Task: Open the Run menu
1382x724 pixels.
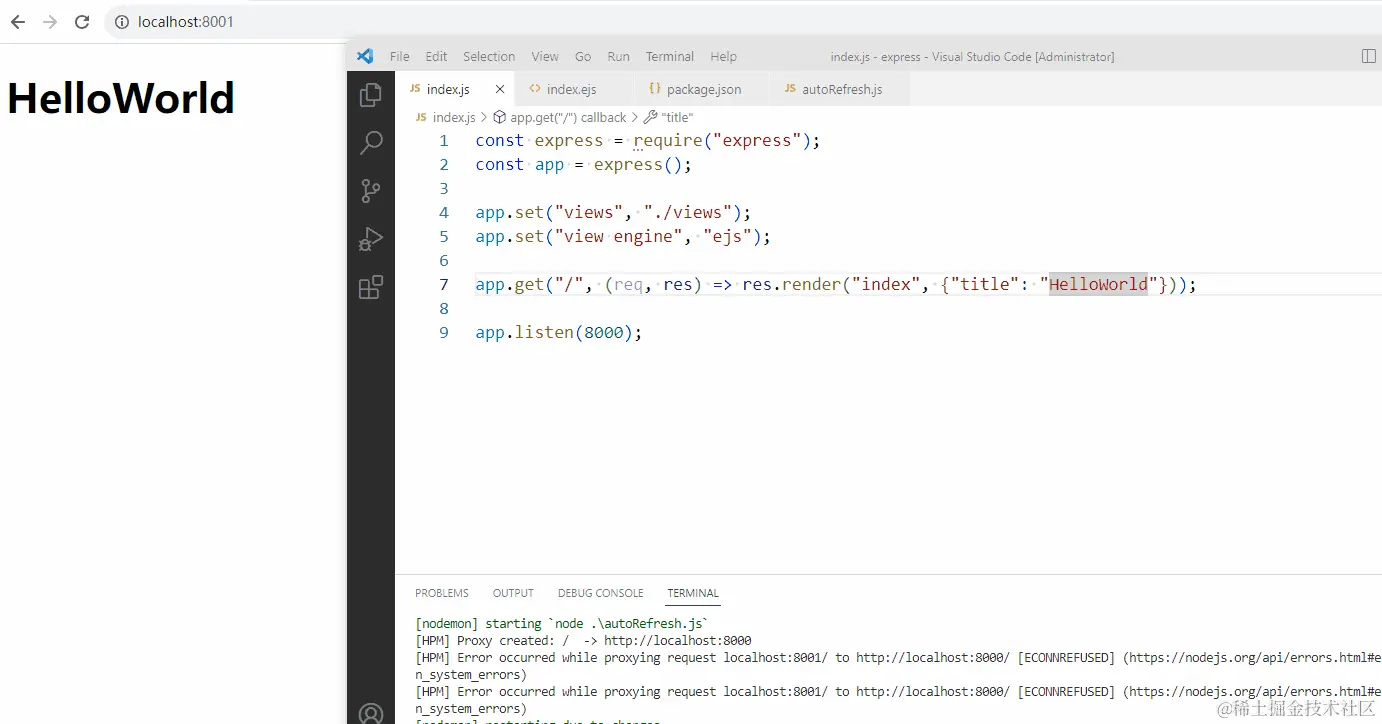Action: [x=619, y=57]
